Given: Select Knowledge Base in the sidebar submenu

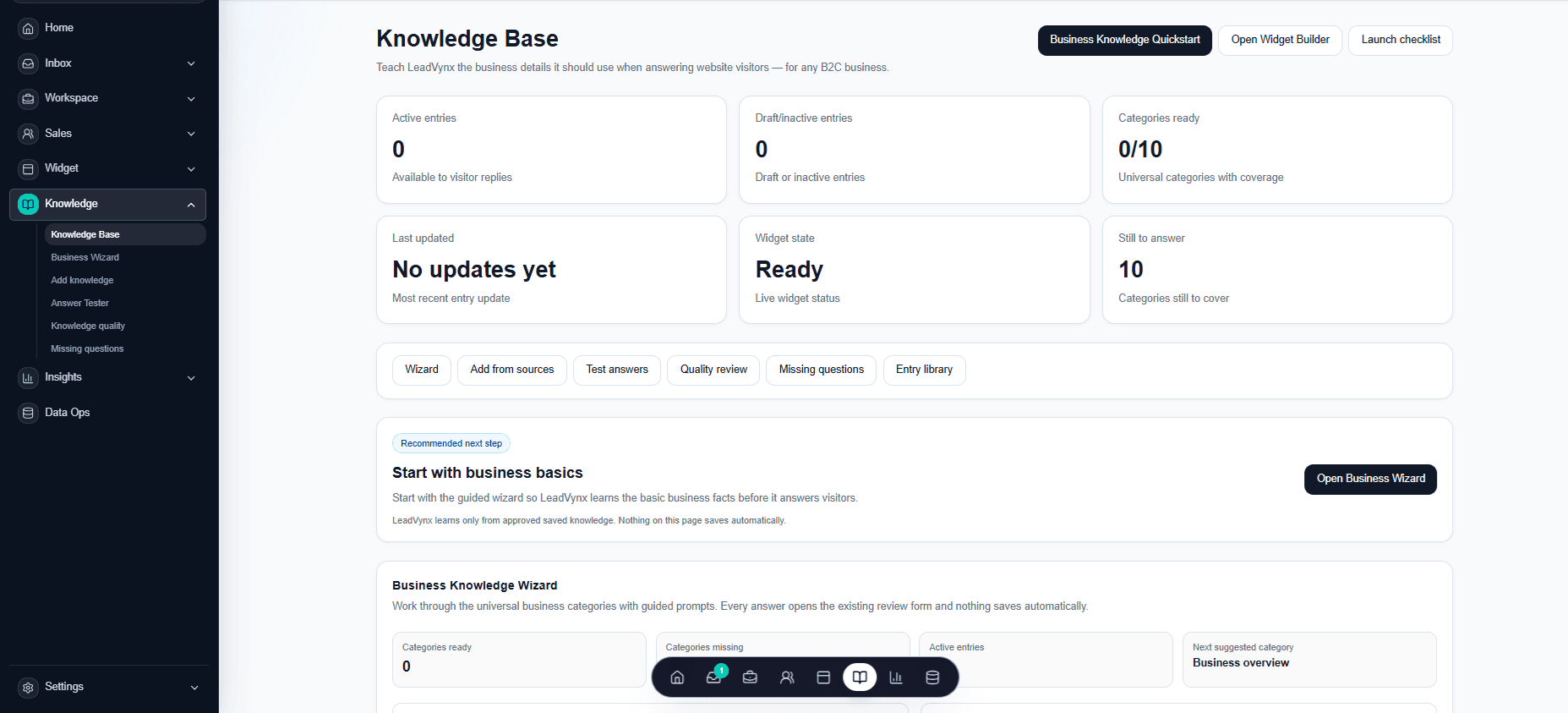Looking at the screenshot, I should [125, 234].
